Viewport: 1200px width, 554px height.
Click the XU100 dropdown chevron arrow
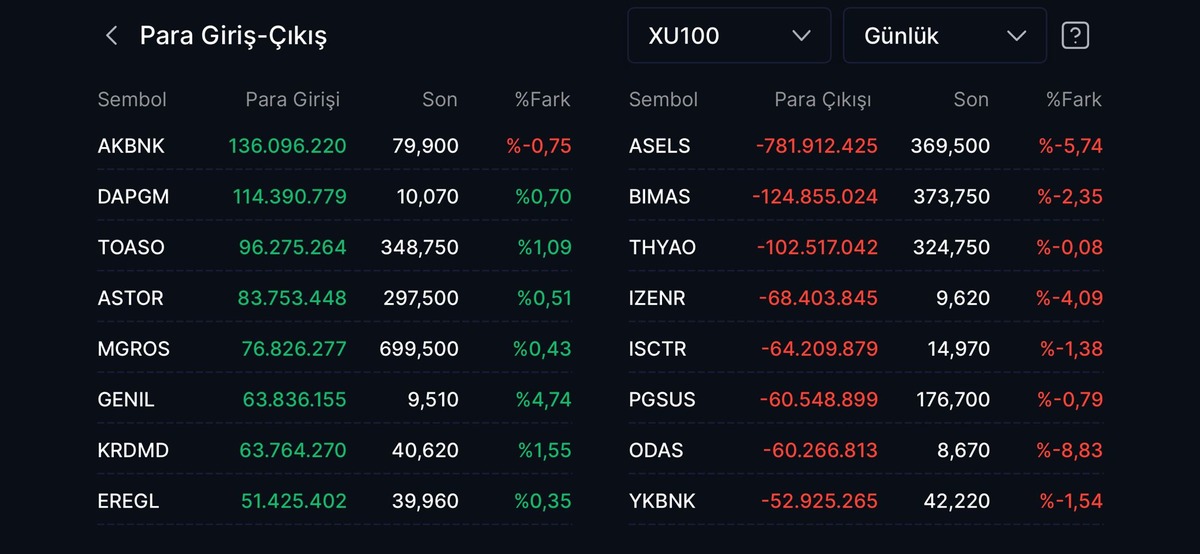[801, 36]
